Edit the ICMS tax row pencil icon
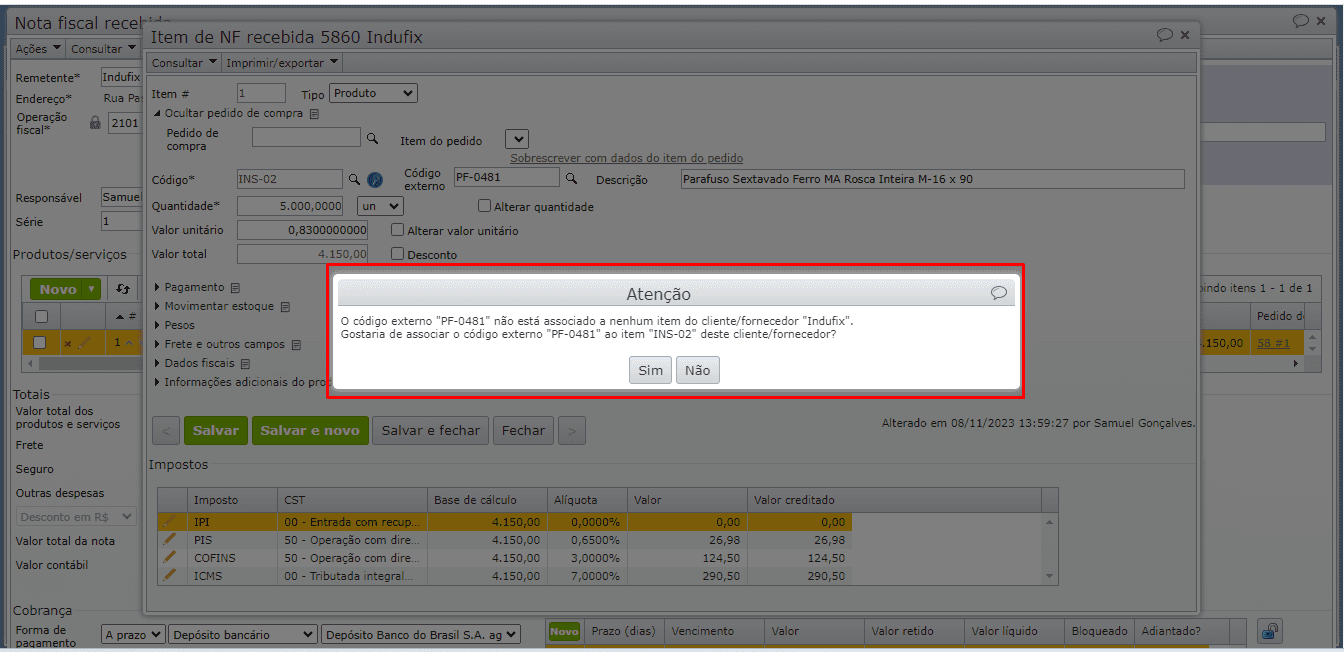Screen dimensions: 1344x652 [x=170, y=575]
